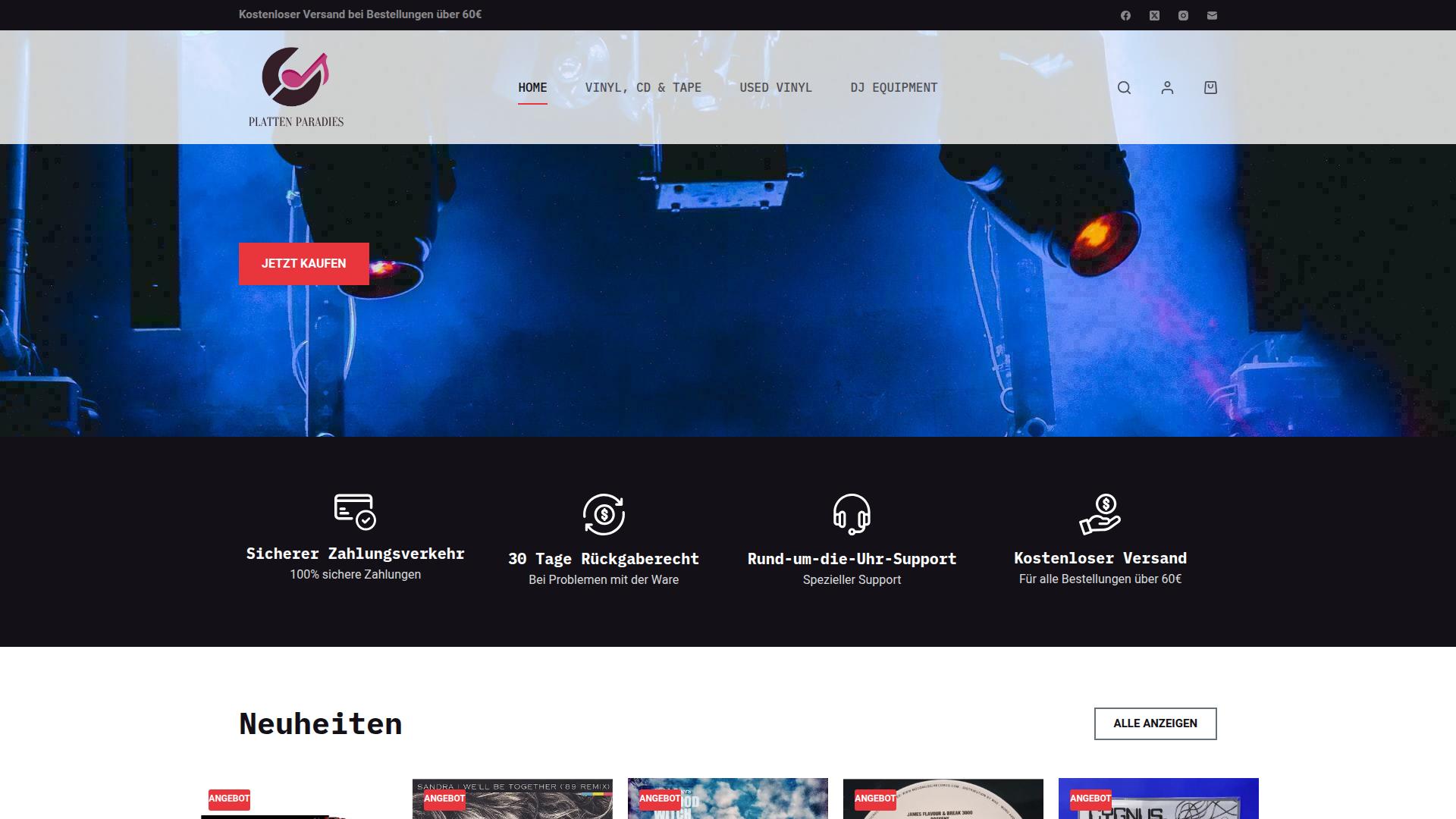Open the DJ EQUIPMENT menu item
This screenshot has height=819, width=1456.
893,88
